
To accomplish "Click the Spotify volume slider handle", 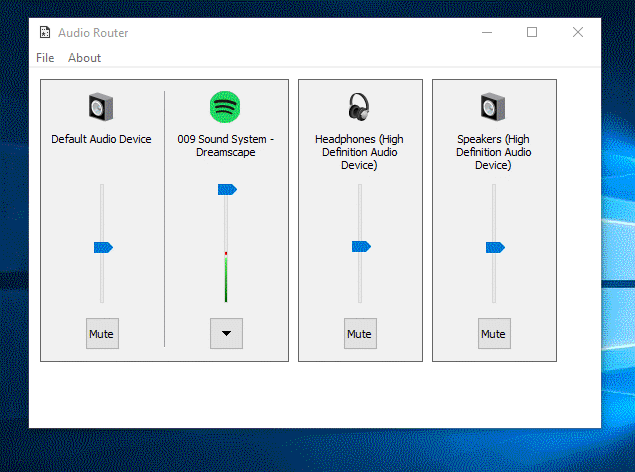I will pos(227,189).
